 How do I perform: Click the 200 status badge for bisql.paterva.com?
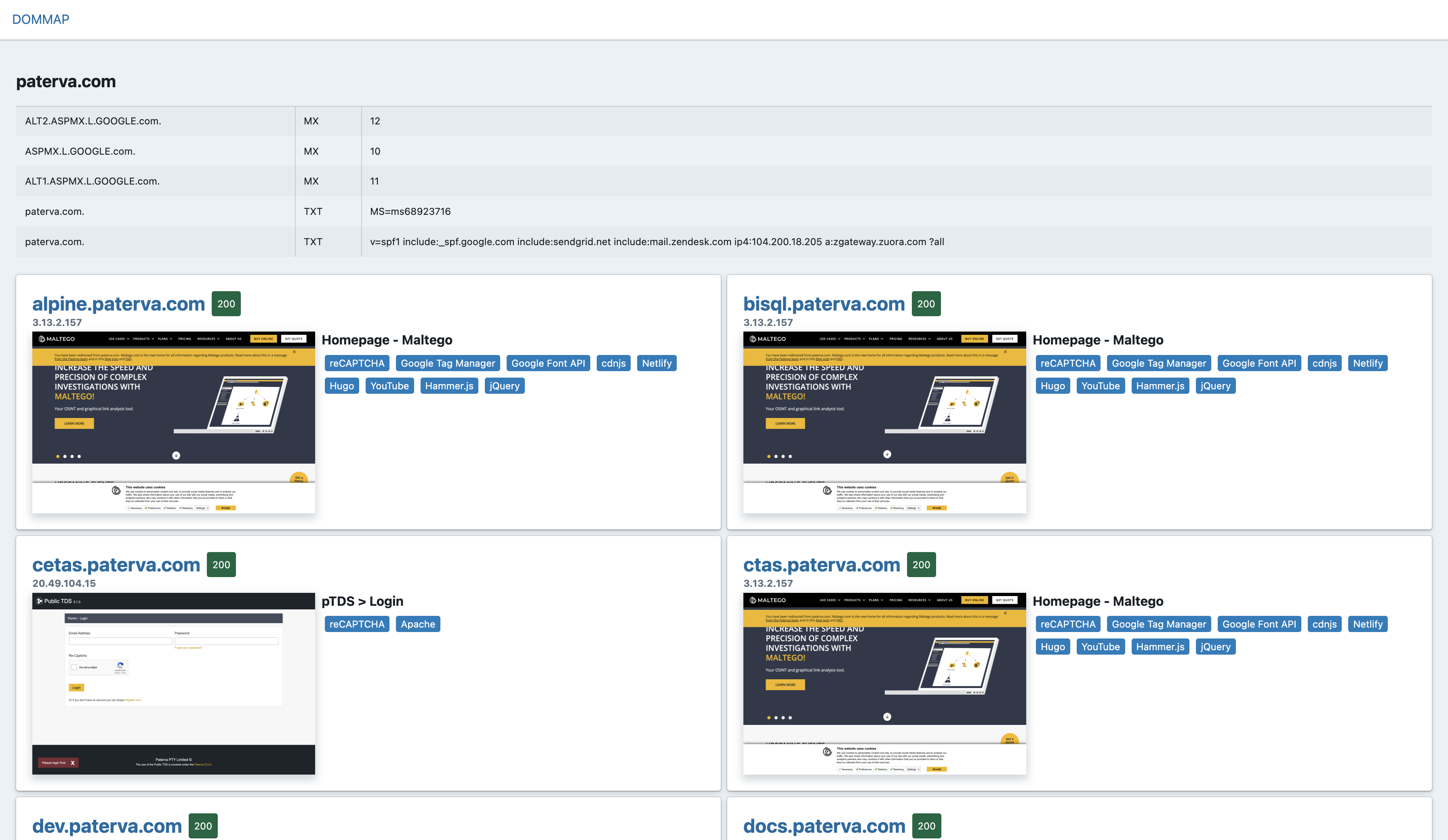pos(926,303)
